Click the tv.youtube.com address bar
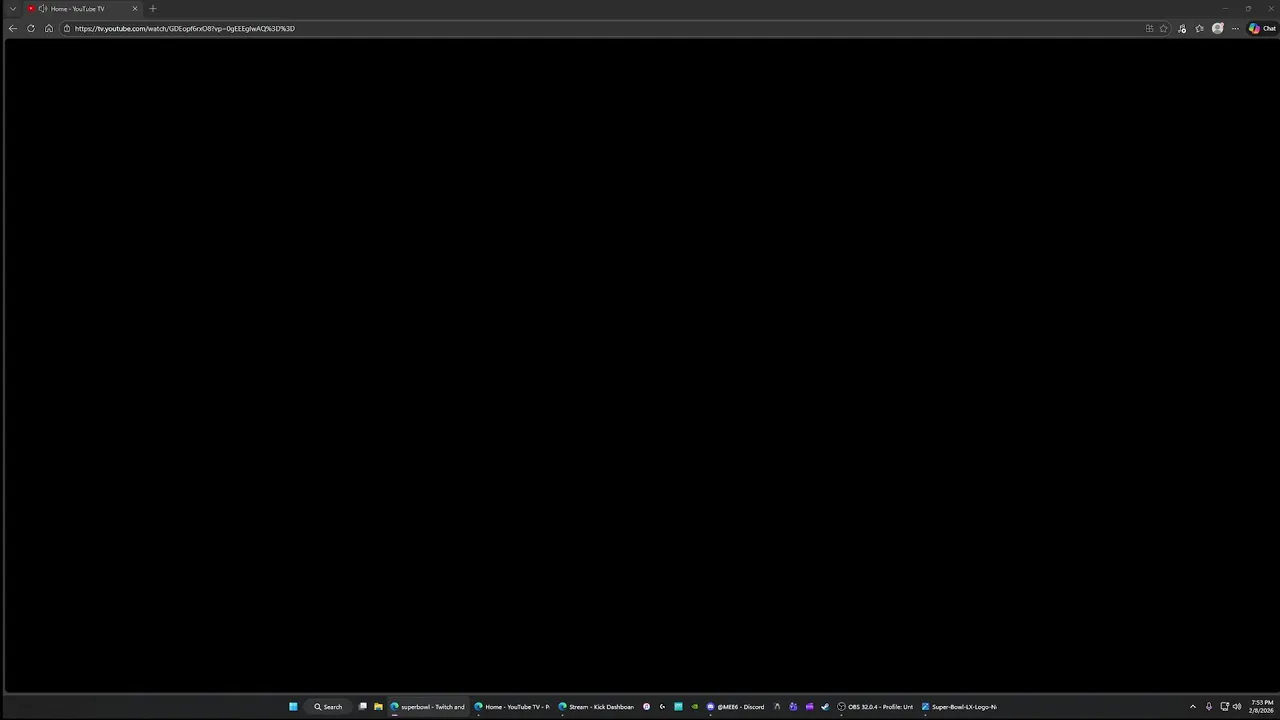 (x=600, y=28)
